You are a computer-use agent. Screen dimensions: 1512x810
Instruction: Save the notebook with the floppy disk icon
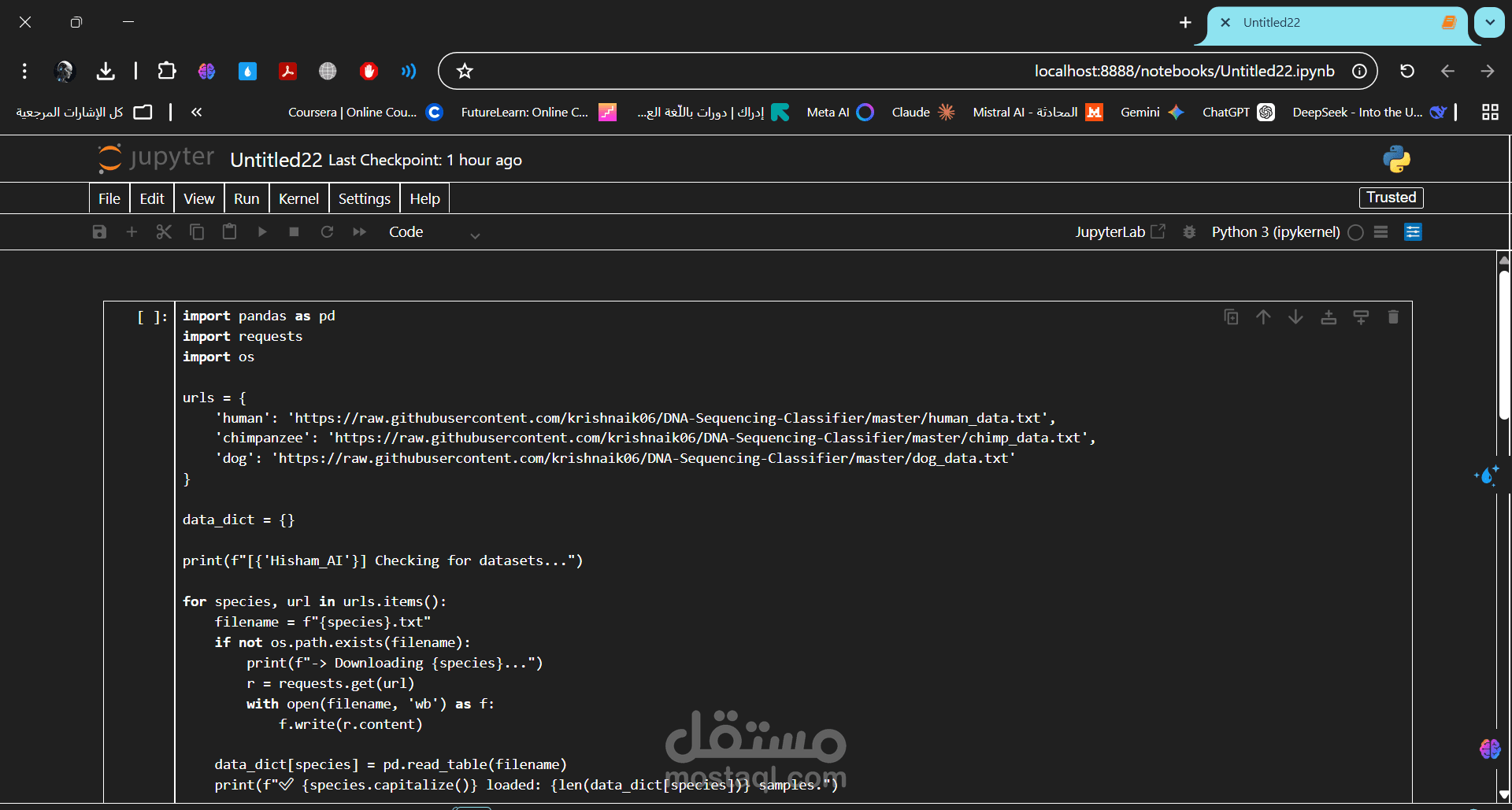(99, 231)
